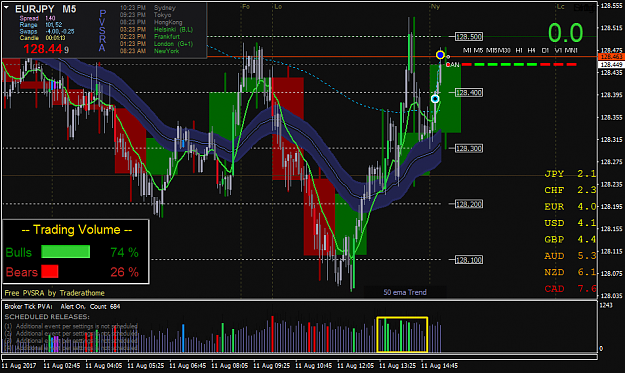Screen dimensions: 625x373
Task: Click the 128.200 price level label
Action: (469, 204)
